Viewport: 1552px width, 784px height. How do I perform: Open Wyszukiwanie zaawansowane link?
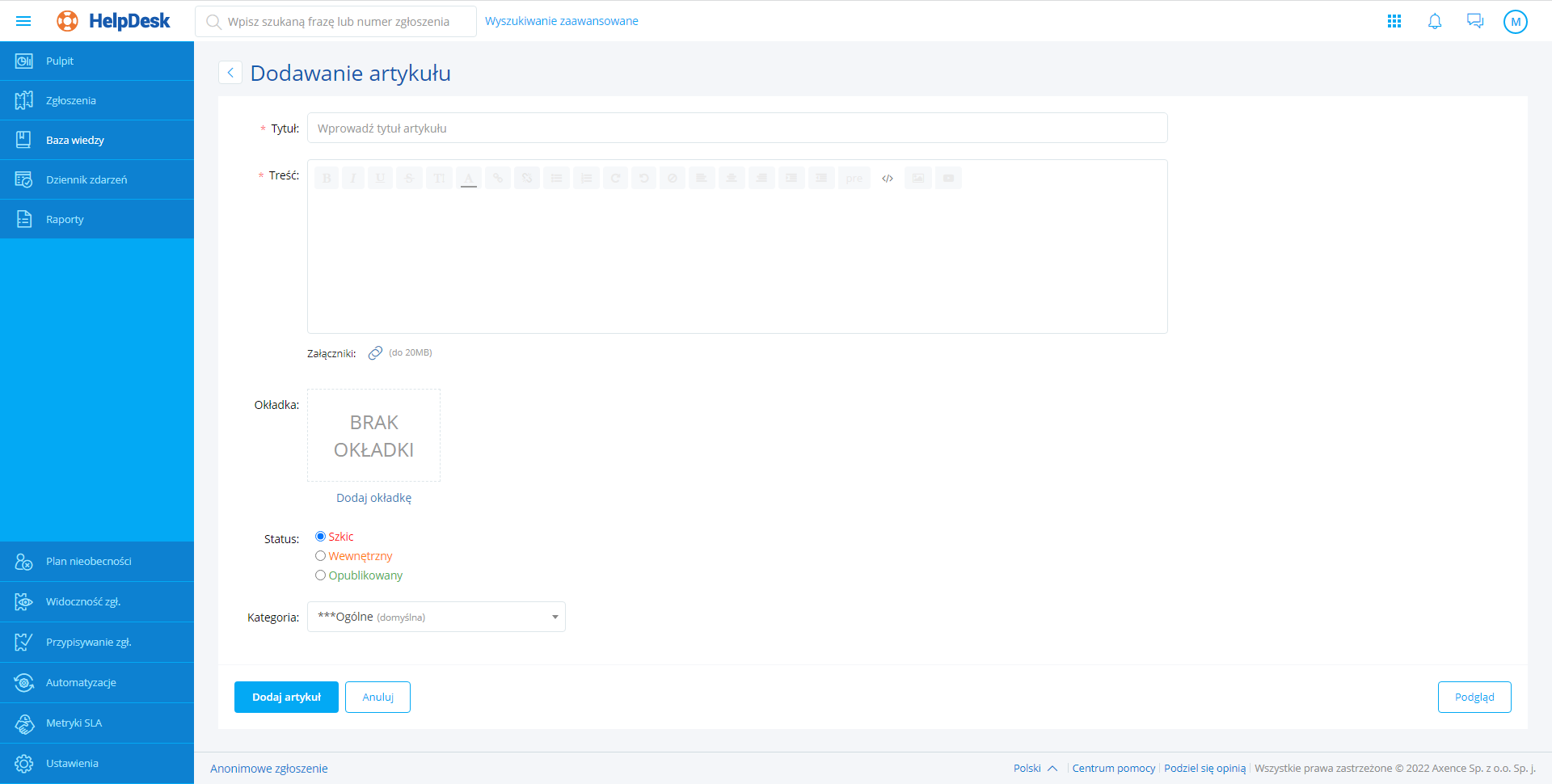(x=561, y=21)
